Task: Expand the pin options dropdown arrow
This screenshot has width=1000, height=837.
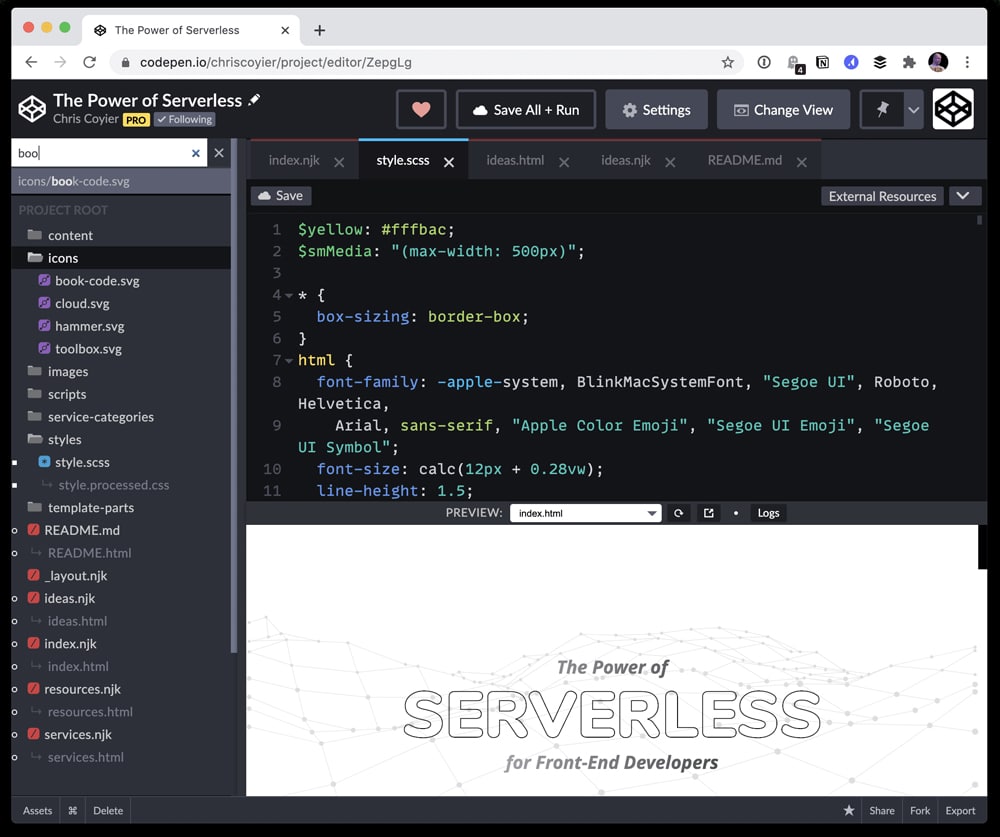Action: [x=913, y=110]
